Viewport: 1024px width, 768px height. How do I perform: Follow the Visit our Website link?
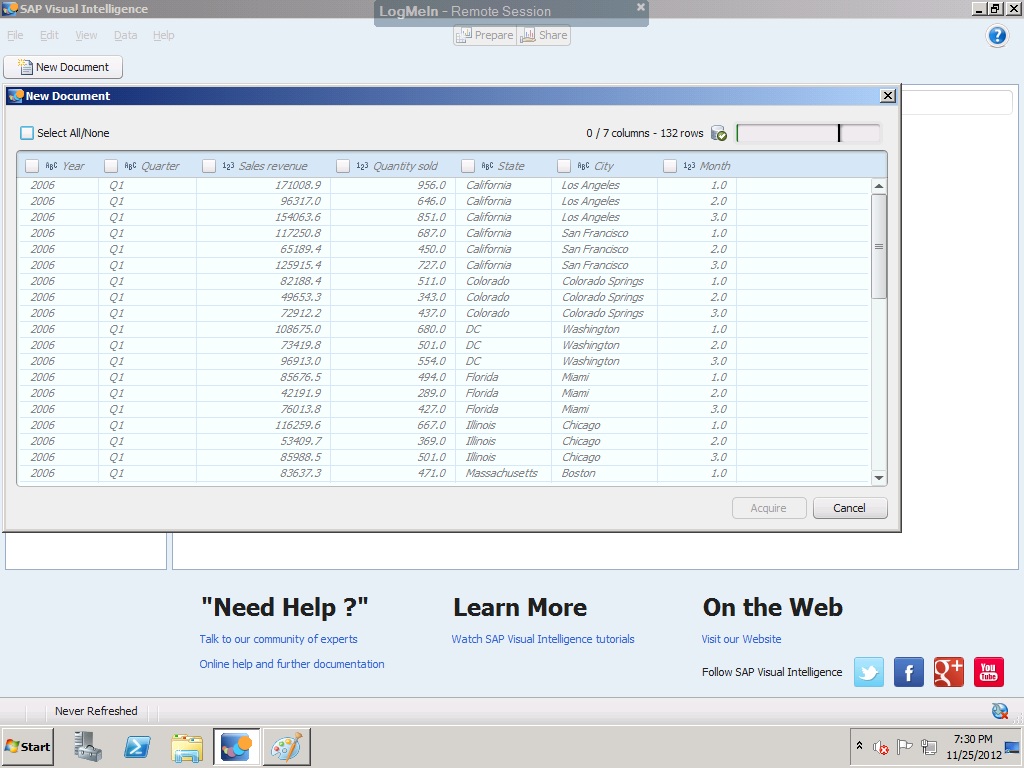point(741,639)
